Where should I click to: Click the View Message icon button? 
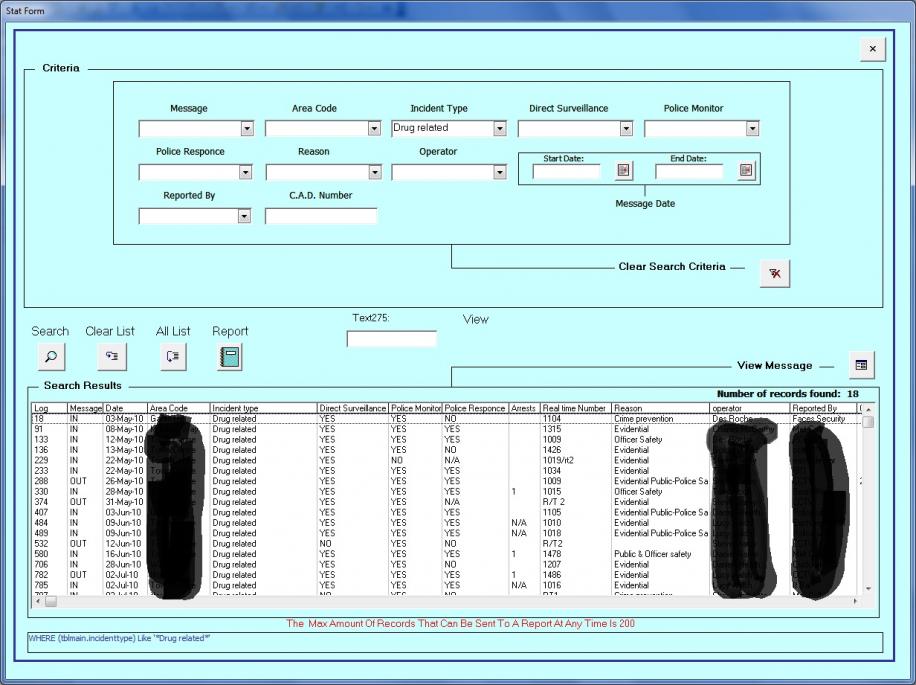point(859,366)
